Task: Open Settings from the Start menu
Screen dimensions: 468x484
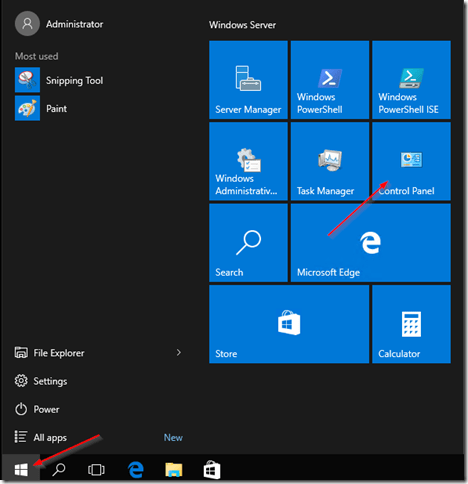Action: (x=41, y=381)
